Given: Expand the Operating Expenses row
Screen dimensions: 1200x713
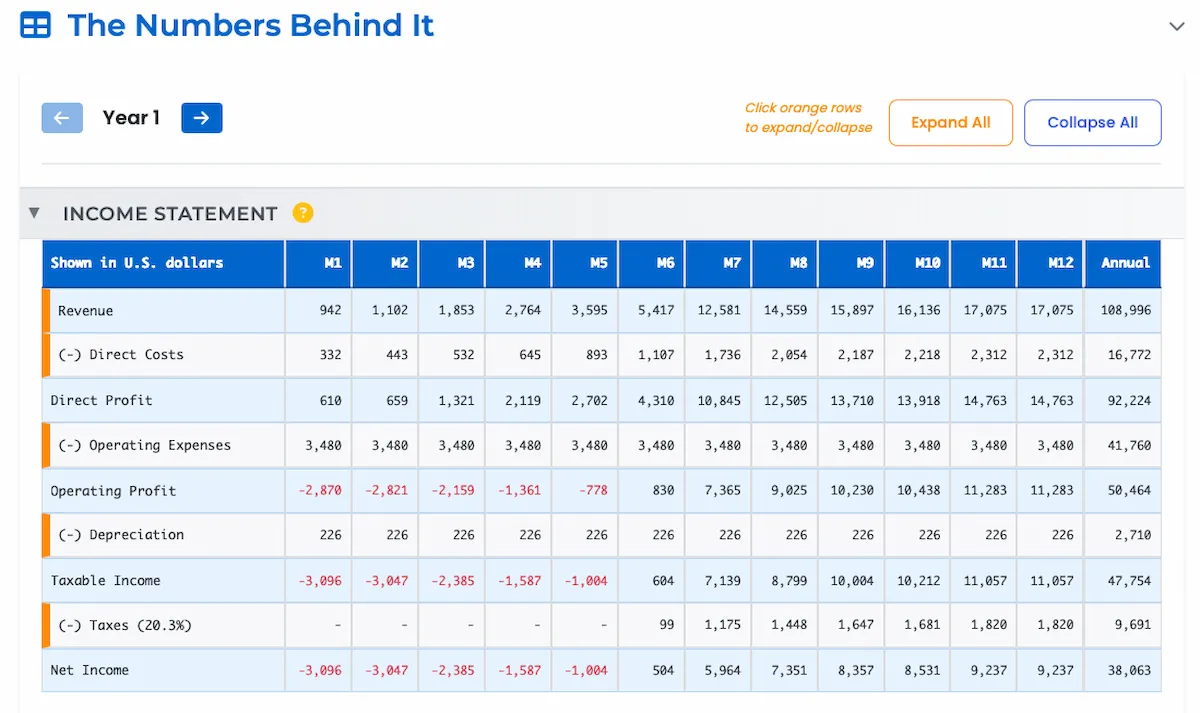Looking at the screenshot, I should tap(144, 446).
